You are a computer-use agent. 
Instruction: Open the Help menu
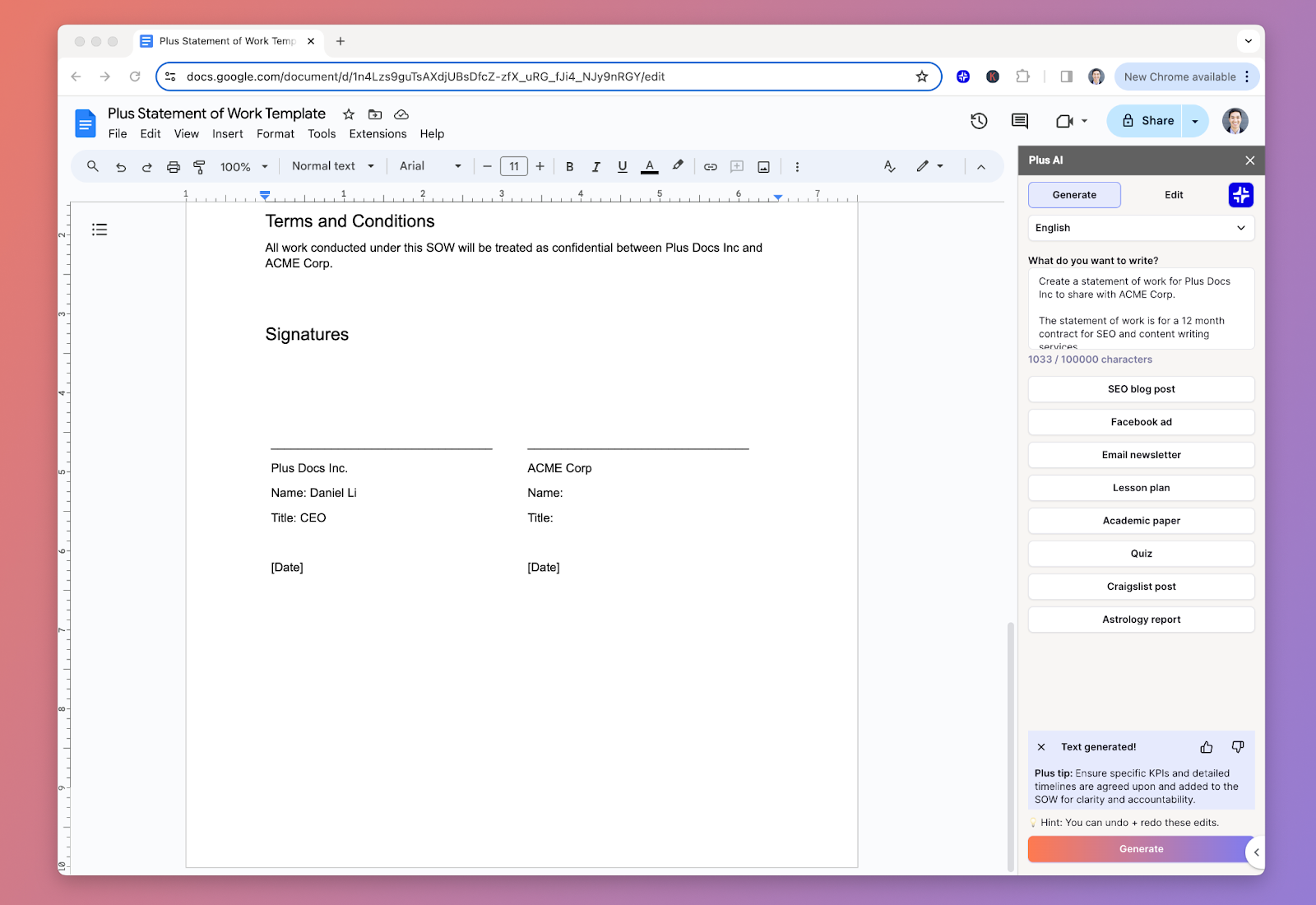point(432,134)
